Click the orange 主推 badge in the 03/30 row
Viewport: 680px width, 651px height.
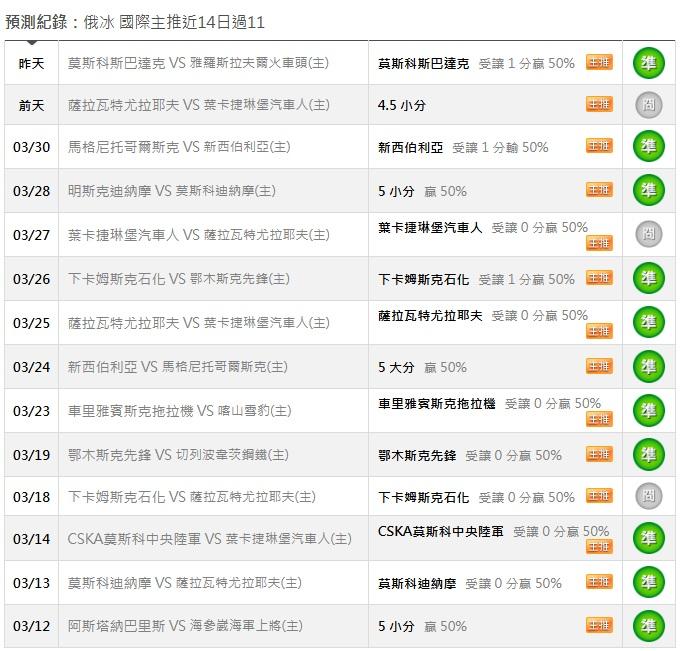click(x=599, y=146)
